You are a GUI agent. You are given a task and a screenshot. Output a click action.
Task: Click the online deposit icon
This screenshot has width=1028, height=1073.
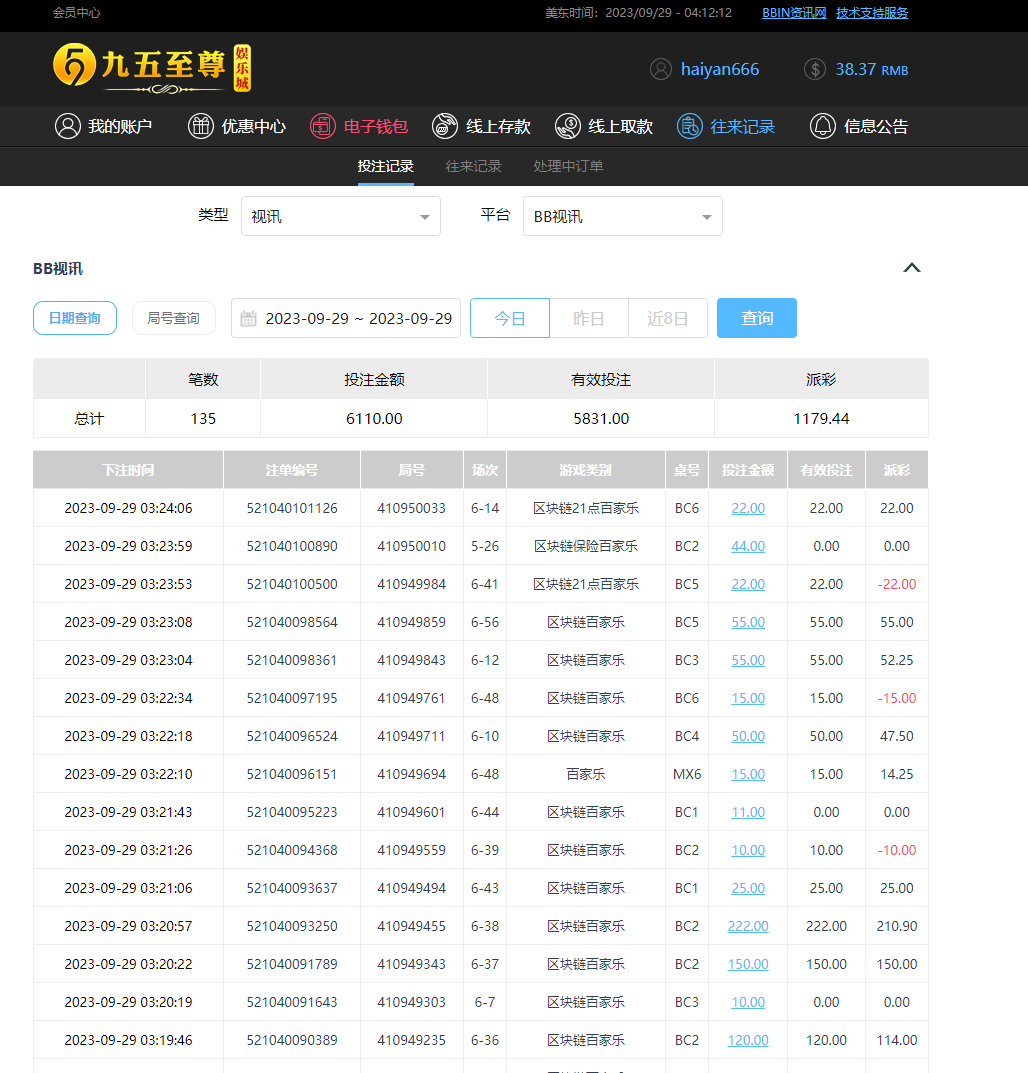445,126
